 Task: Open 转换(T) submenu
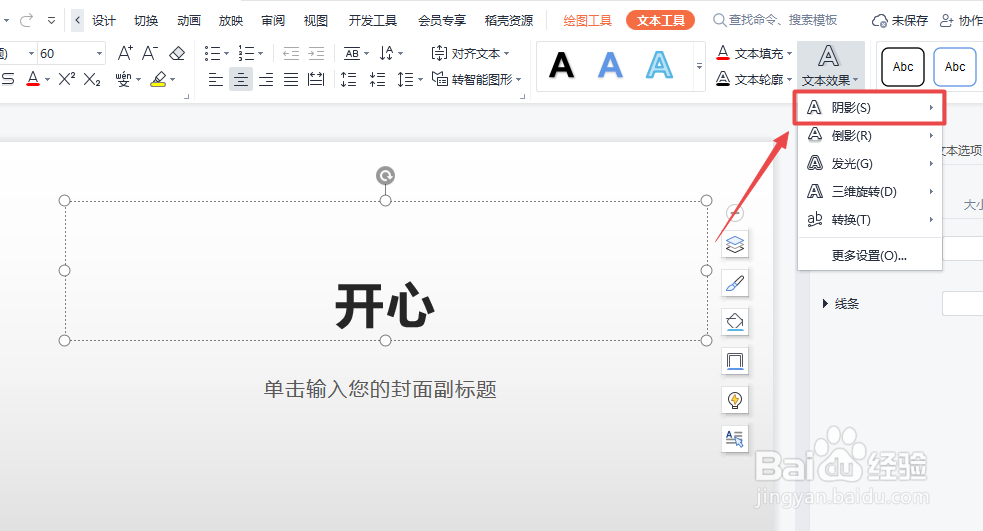870,219
